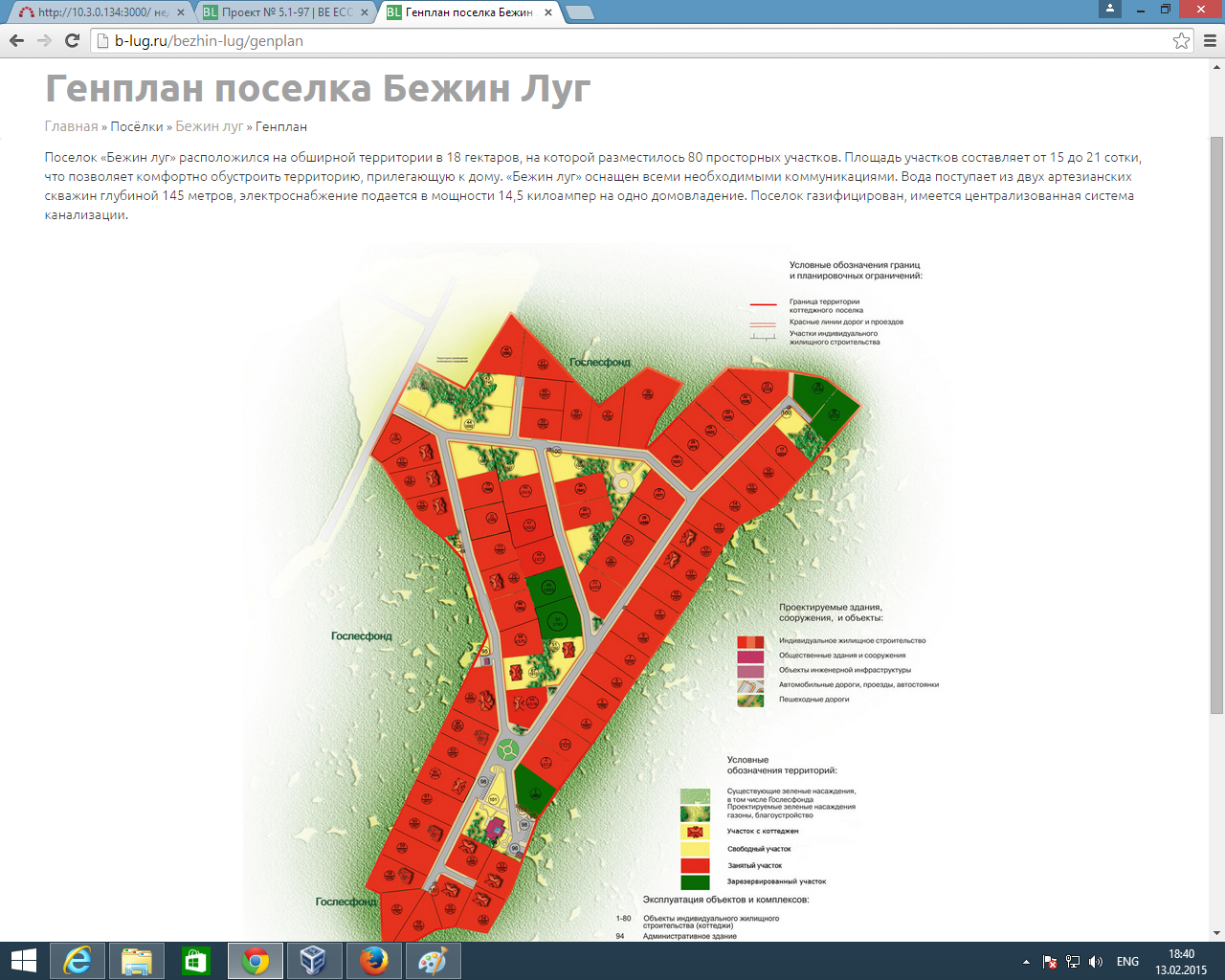Screen dimensions: 1225x980
Task: Launch Firefox from the taskbar
Action: (x=374, y=960)
